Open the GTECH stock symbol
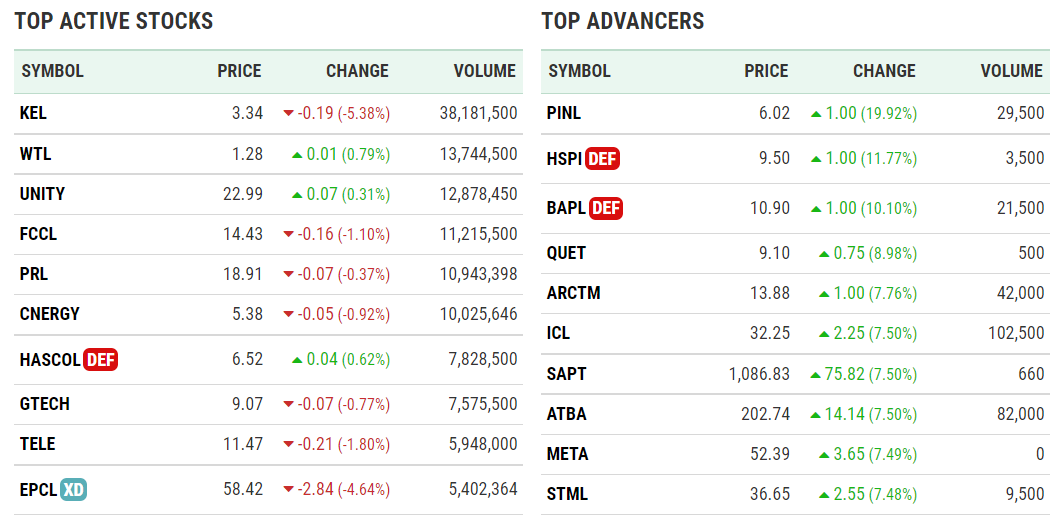This screenshot has width=1059, height=526. (x=45, y=404)
